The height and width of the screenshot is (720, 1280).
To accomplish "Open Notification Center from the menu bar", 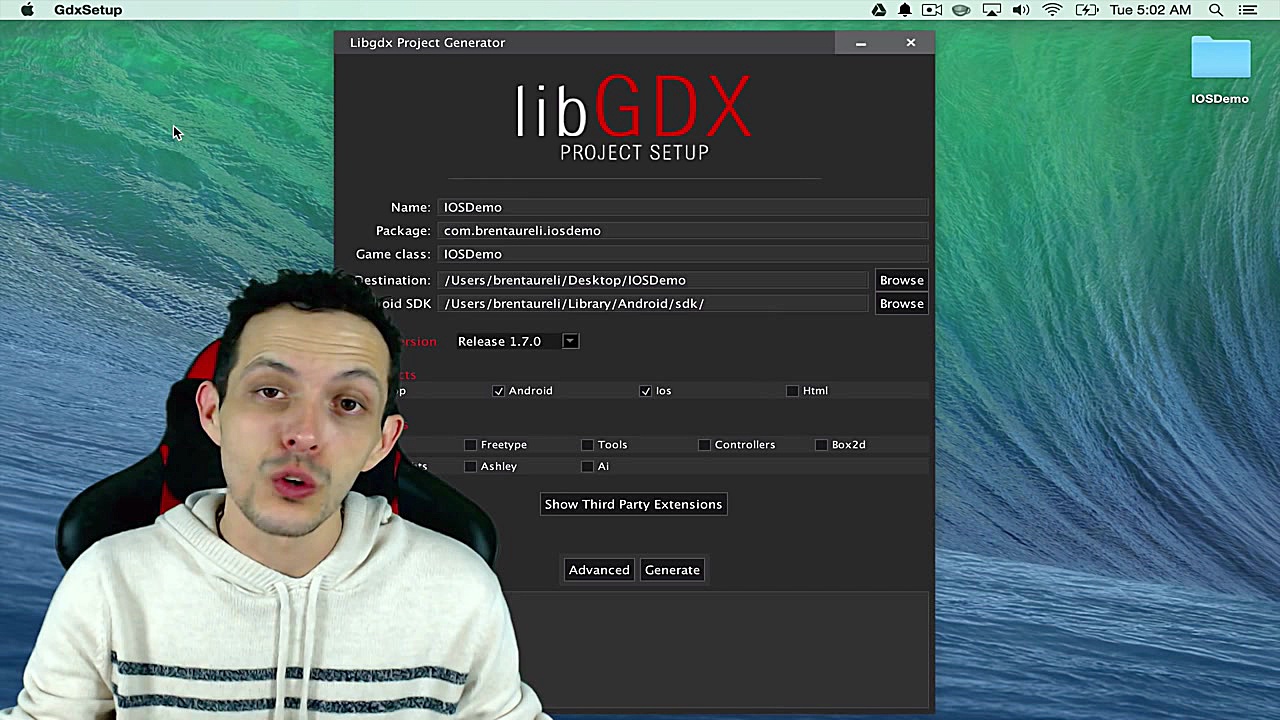I will click(x=1248, y=10).
